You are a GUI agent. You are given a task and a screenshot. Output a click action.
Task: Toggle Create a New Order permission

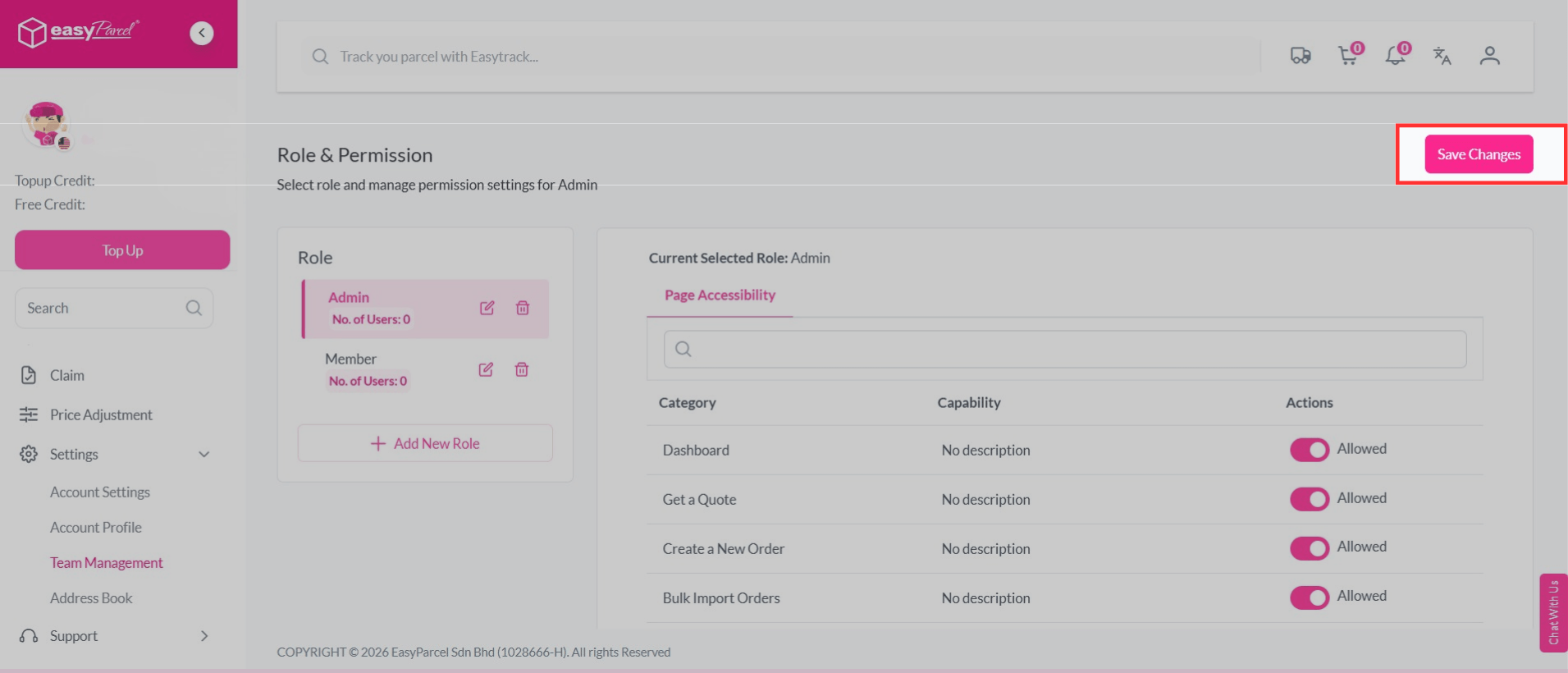click(x=1309, y=548)
